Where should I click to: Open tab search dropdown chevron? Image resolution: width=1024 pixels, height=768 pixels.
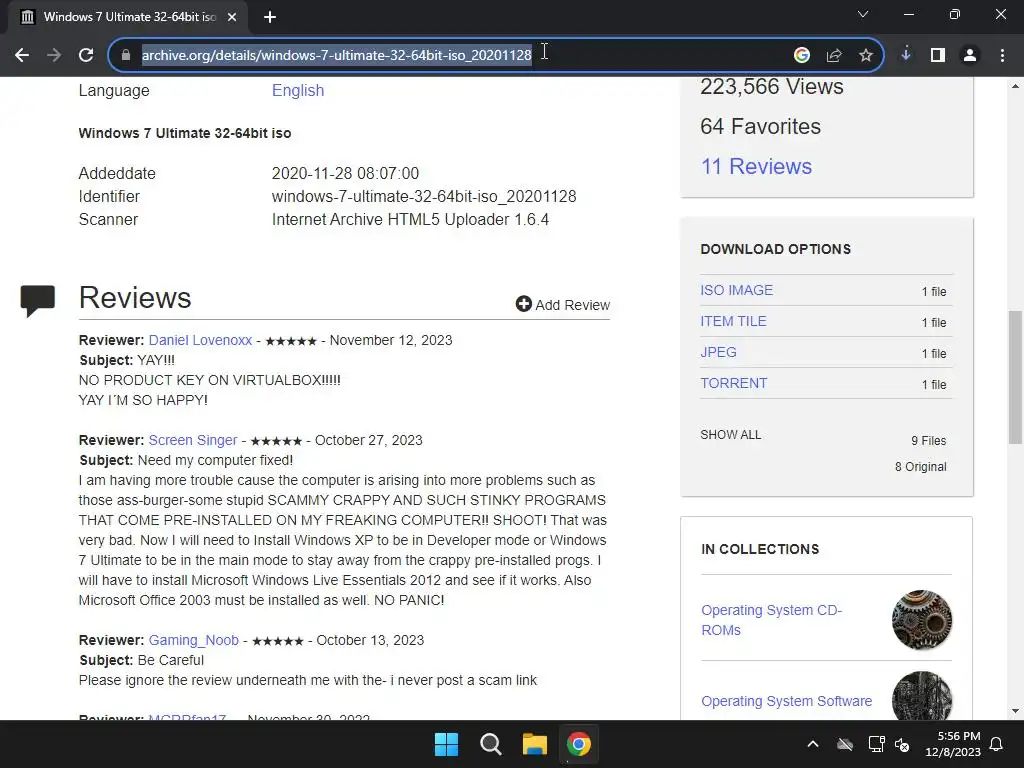tap(863, 14)
